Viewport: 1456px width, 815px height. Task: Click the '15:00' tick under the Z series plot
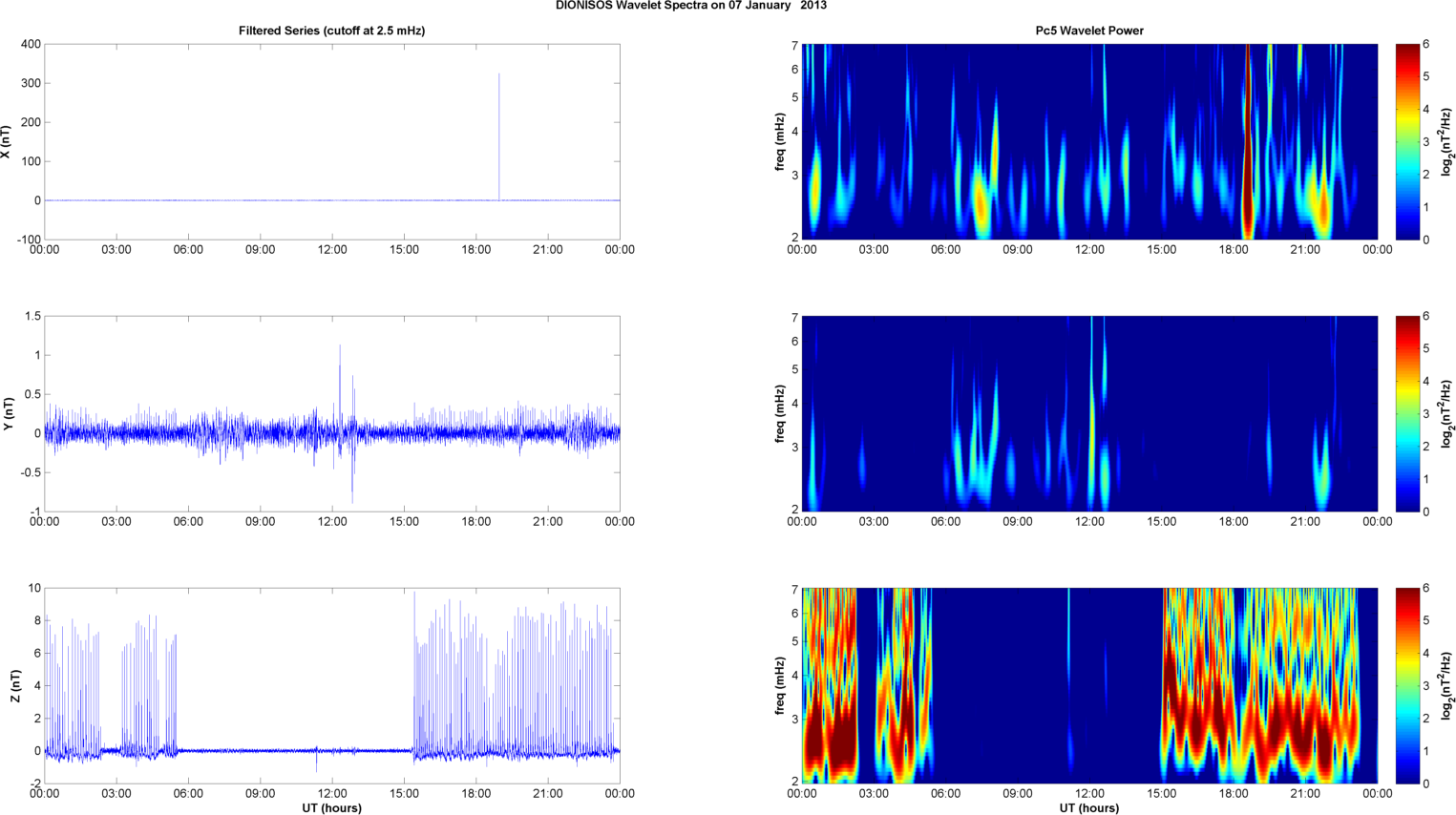pos(404,794)
